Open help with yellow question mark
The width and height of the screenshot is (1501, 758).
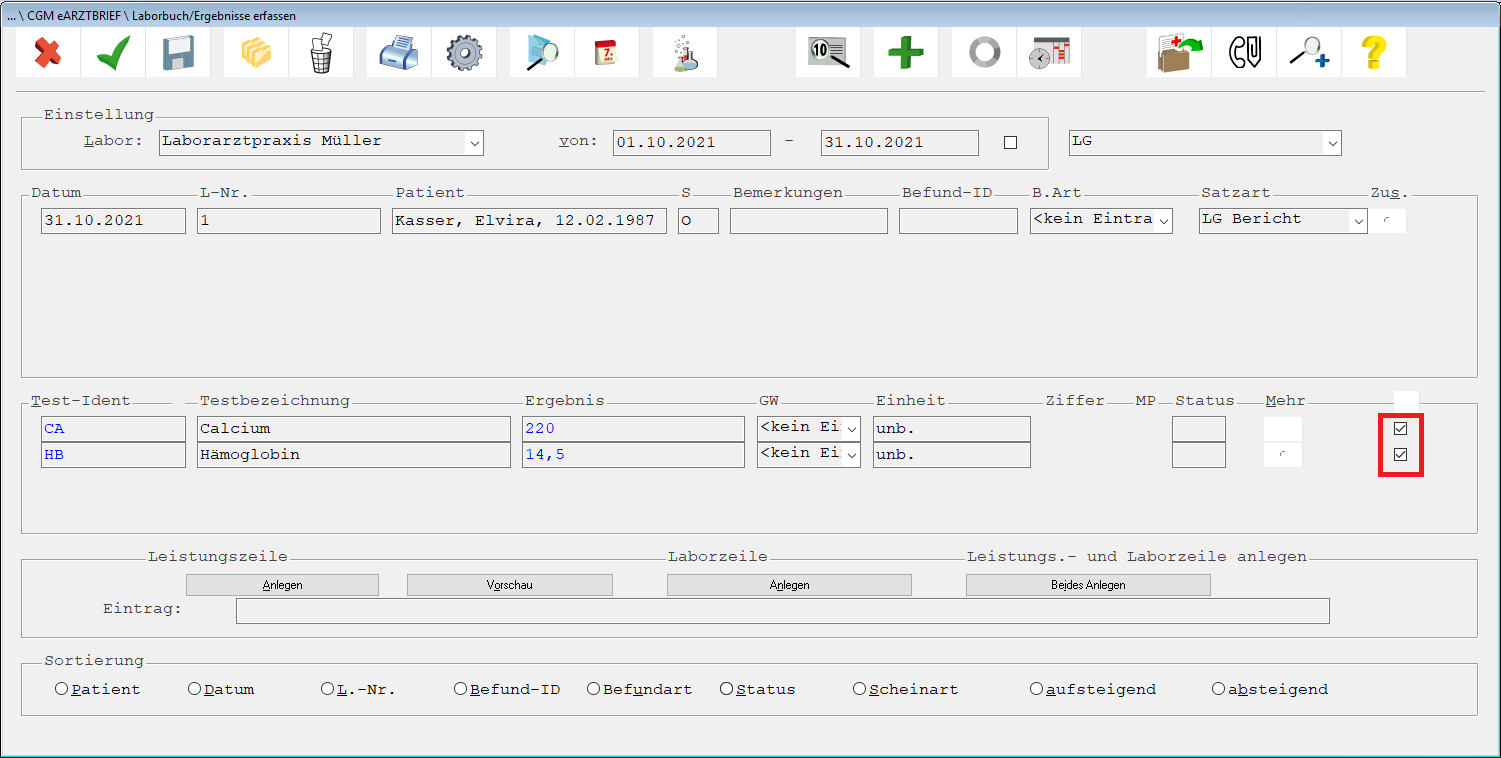pos(1374,52)
